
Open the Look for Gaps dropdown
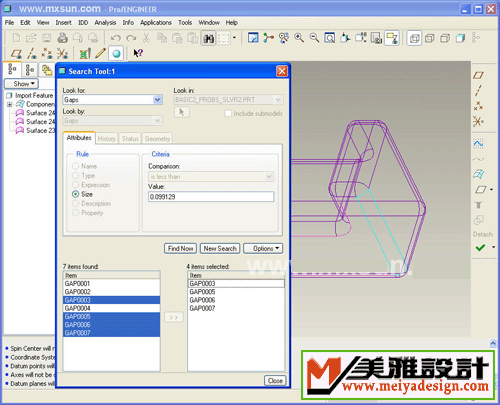click(x=157, y=100)
